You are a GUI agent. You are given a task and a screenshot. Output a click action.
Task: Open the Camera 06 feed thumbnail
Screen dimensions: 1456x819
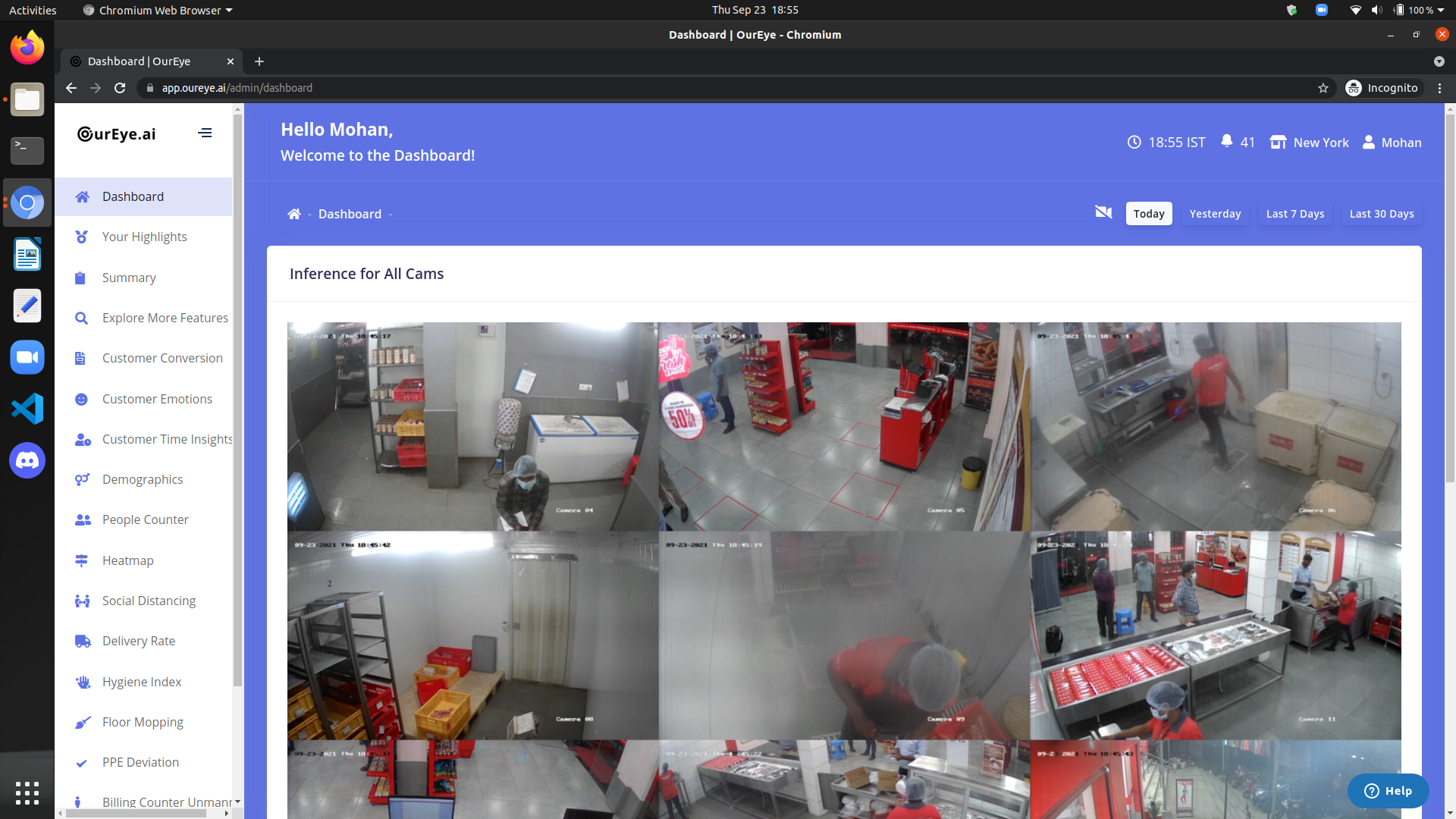point(1216,426)
